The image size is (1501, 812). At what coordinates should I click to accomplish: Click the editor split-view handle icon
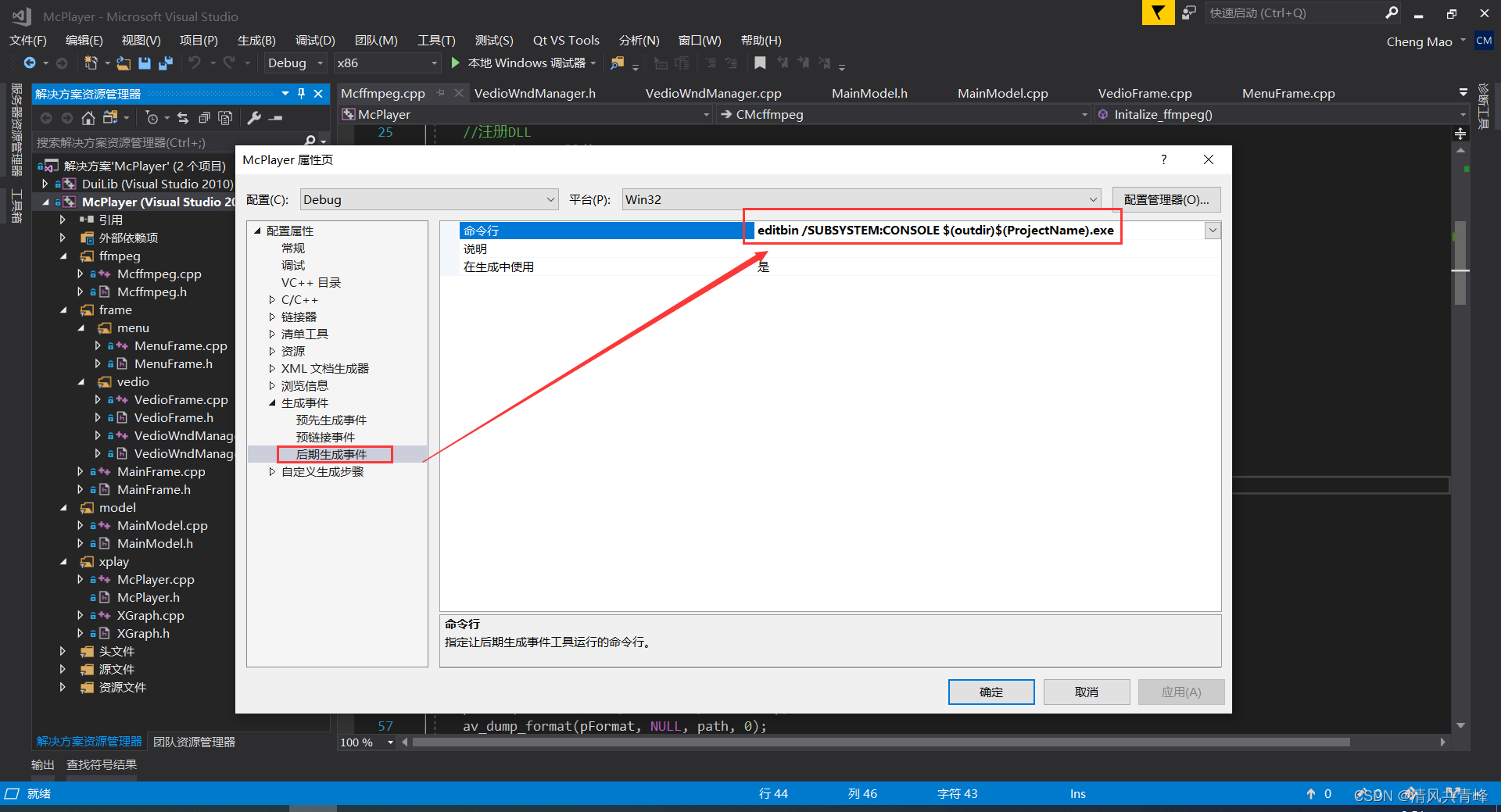(1460, 134)
